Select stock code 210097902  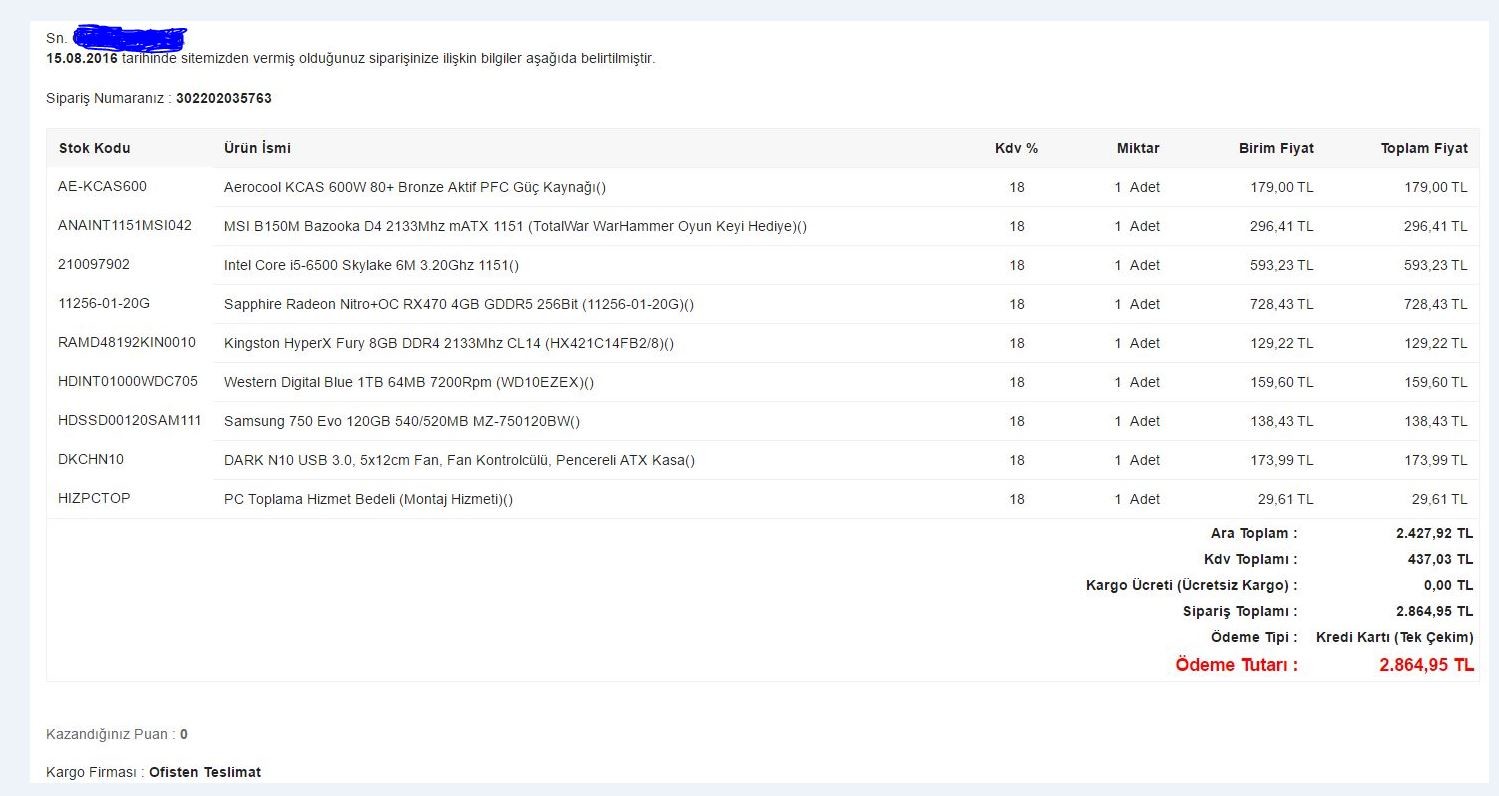pyautogui.click(x=94, y=264)
